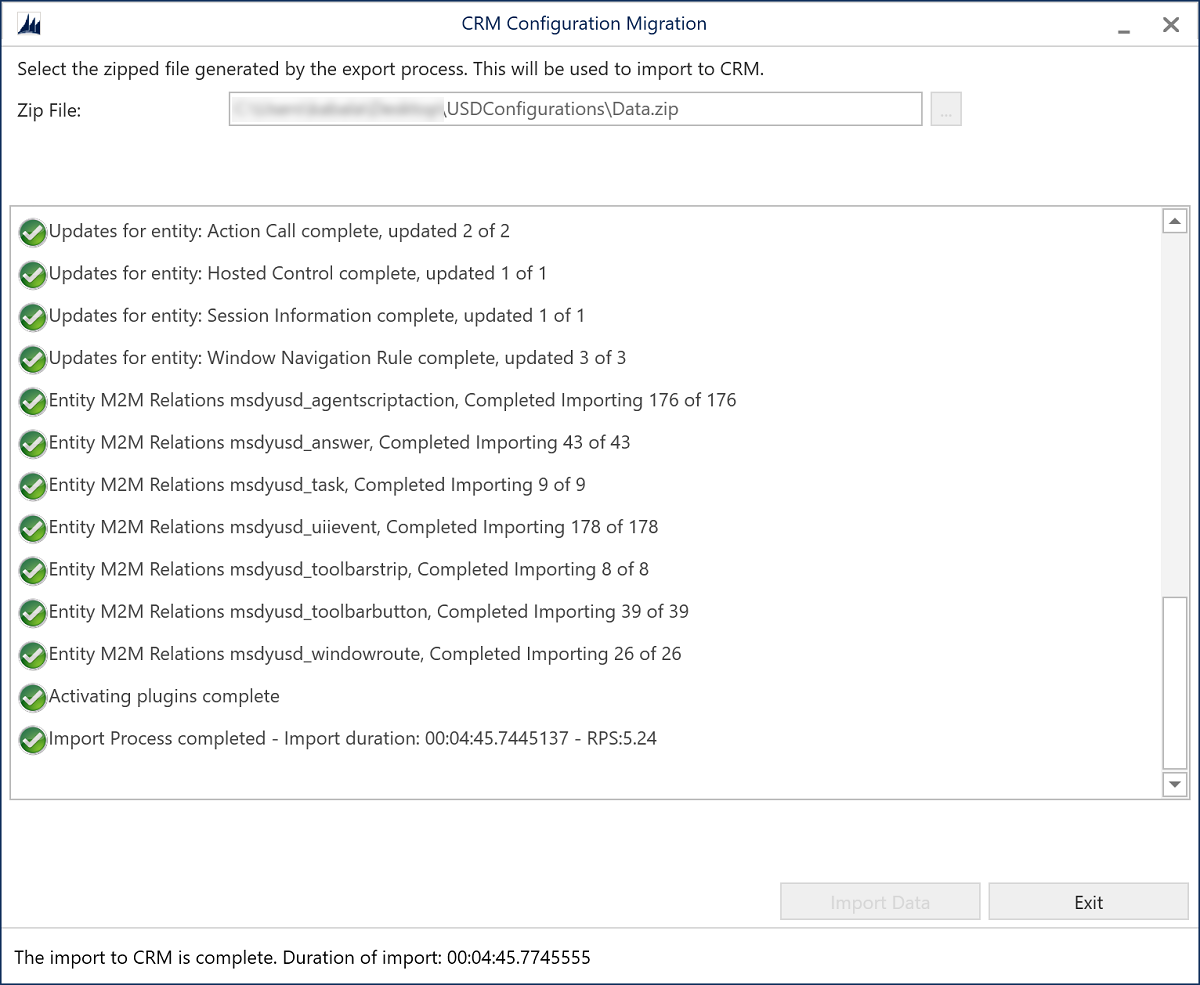Viewport: 1200px width, 985px height.
Task: Click check icon beside Import Process completed
Action: click(x=33, y=740)
